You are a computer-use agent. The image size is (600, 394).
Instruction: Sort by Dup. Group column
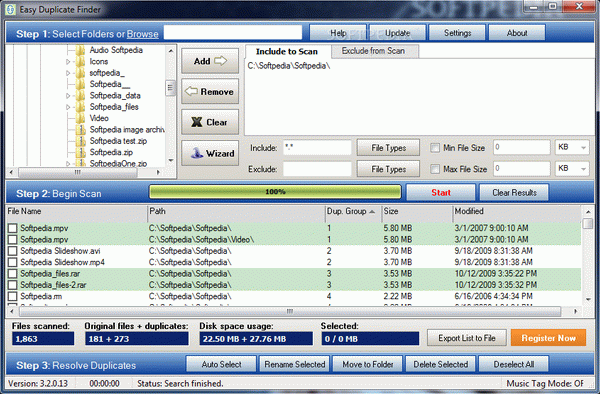(x=353, y=212)
